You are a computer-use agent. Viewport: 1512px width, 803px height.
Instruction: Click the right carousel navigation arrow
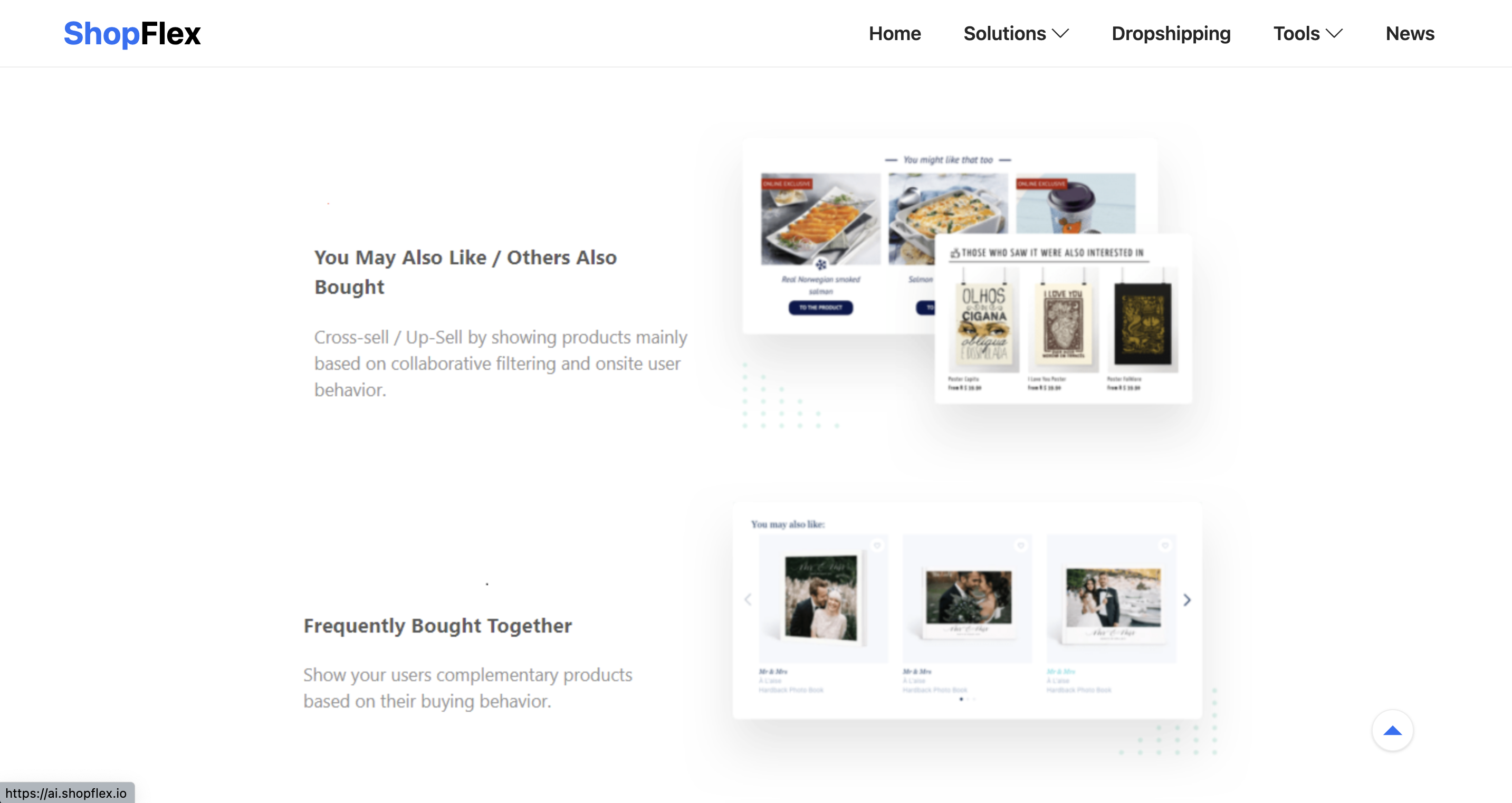(x=1187, y=600)
